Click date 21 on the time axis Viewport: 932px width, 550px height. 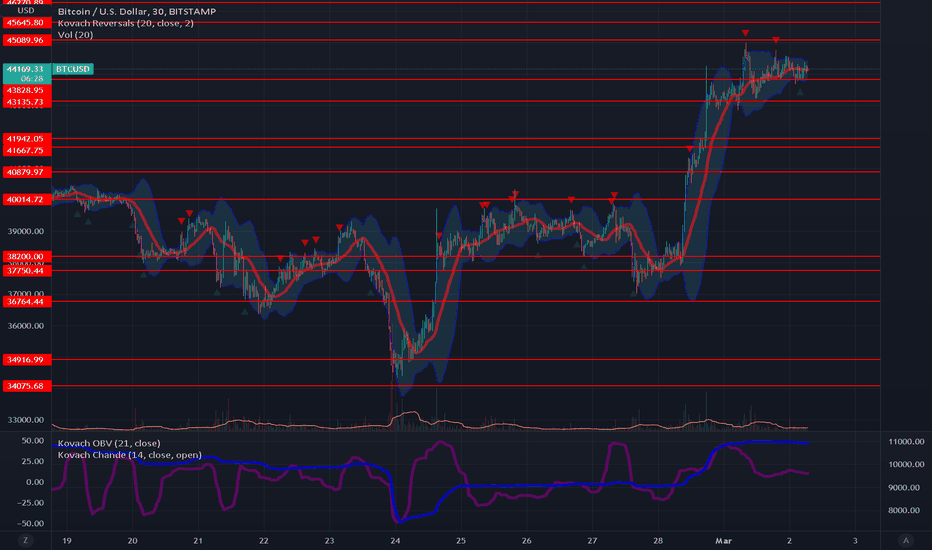point(198,540)
